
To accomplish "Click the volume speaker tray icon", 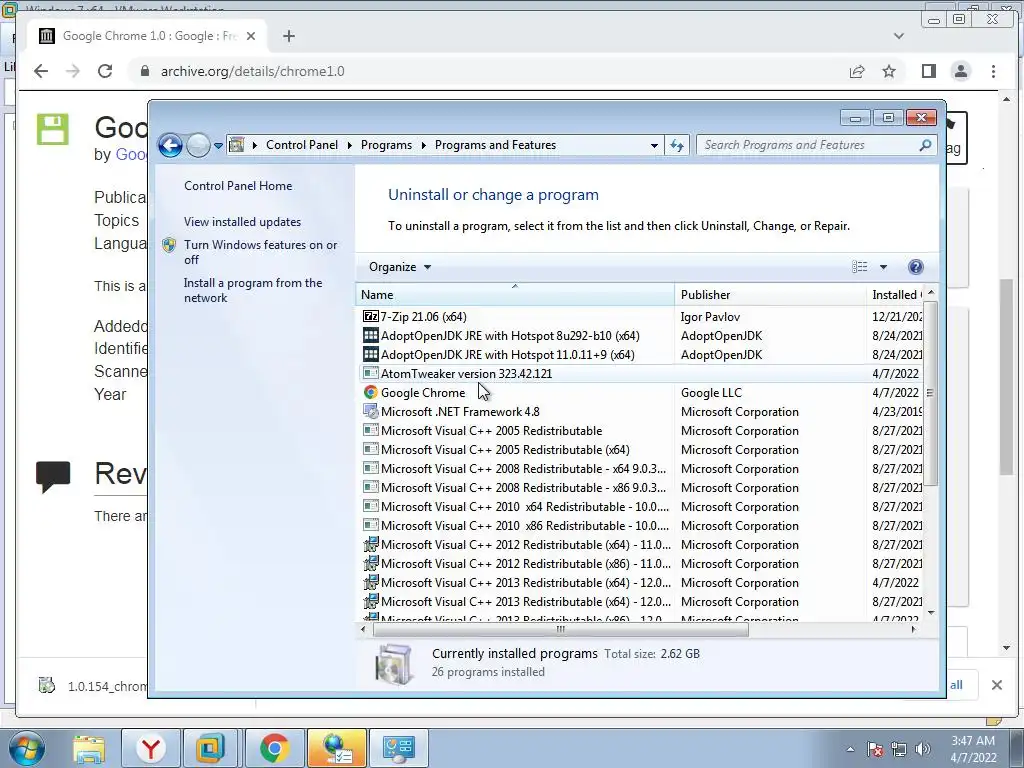I will click(923, 749).
